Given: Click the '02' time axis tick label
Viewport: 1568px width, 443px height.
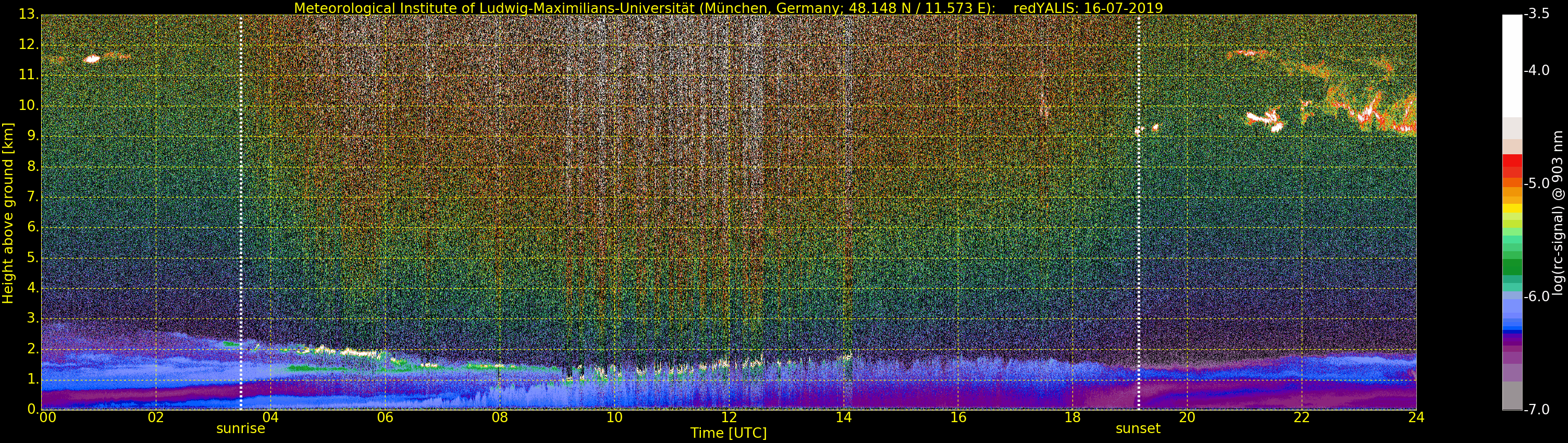Looking at the screenshot, I should [x=156, y=417].
